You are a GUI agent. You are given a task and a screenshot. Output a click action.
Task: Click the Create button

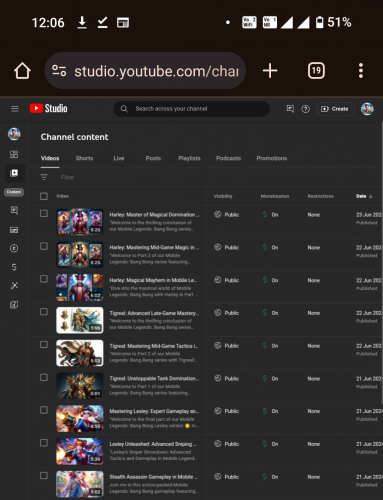(335, 109)
